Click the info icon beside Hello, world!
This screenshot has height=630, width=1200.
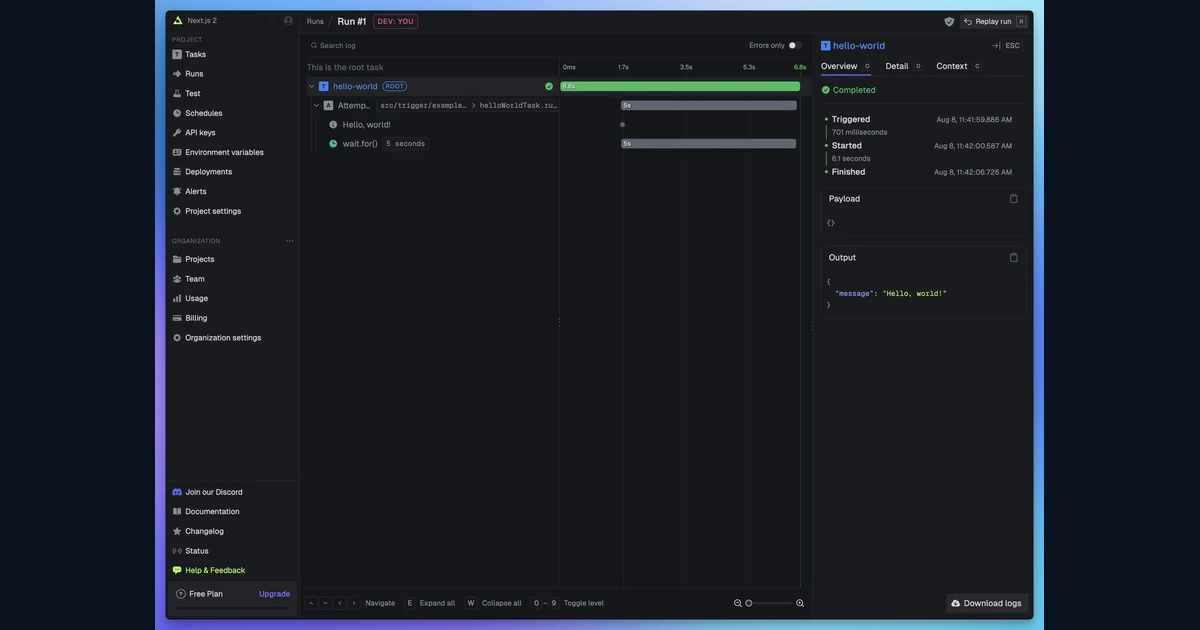[x=333, y=125]
